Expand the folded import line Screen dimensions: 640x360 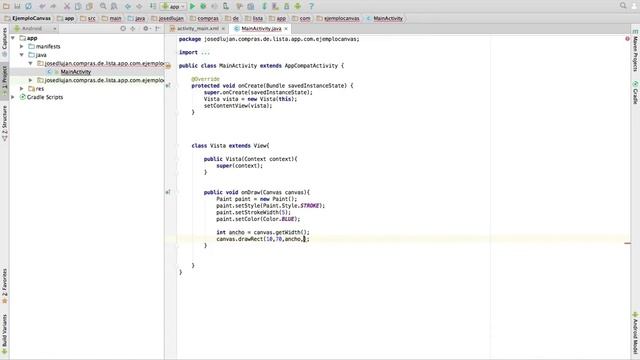click(205, 52)
